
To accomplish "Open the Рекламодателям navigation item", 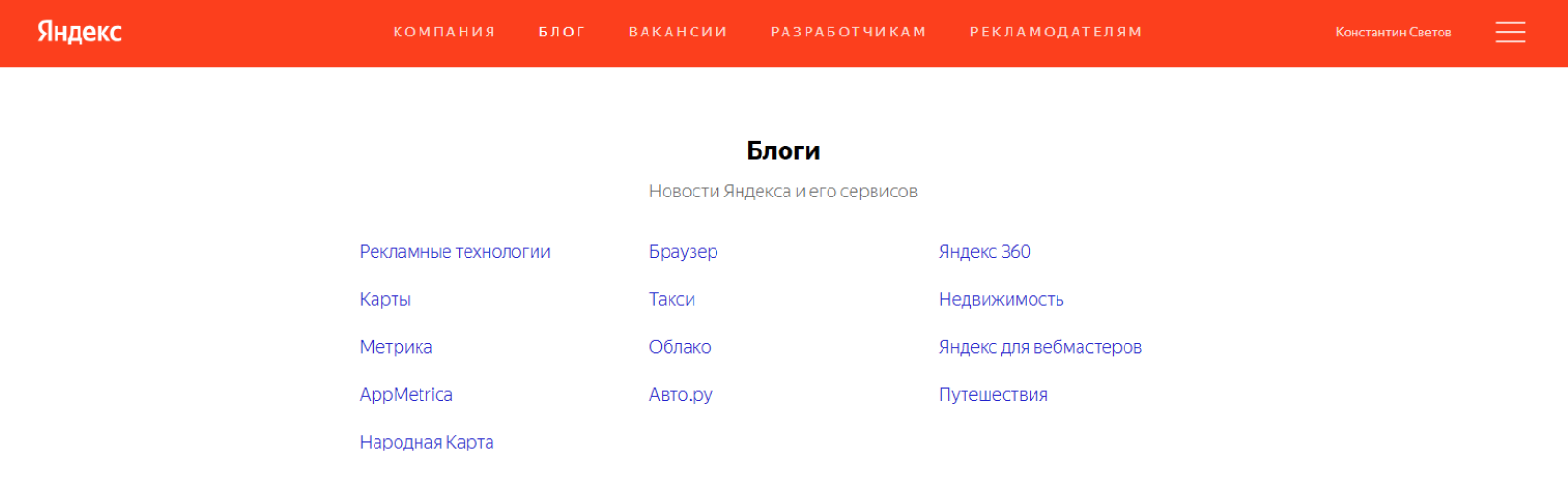I will coord(1056,32).
